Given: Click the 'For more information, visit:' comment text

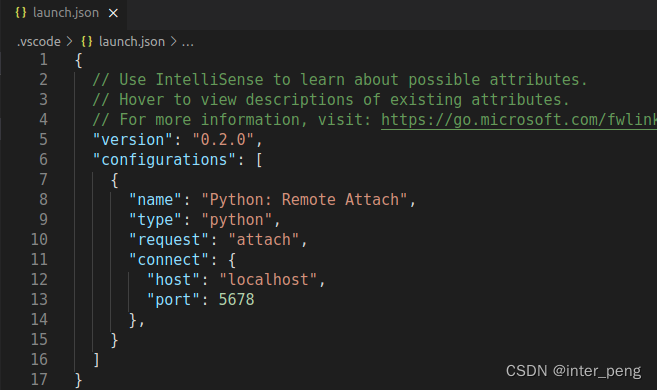Looking at the screenshot, I should [232, 120].
